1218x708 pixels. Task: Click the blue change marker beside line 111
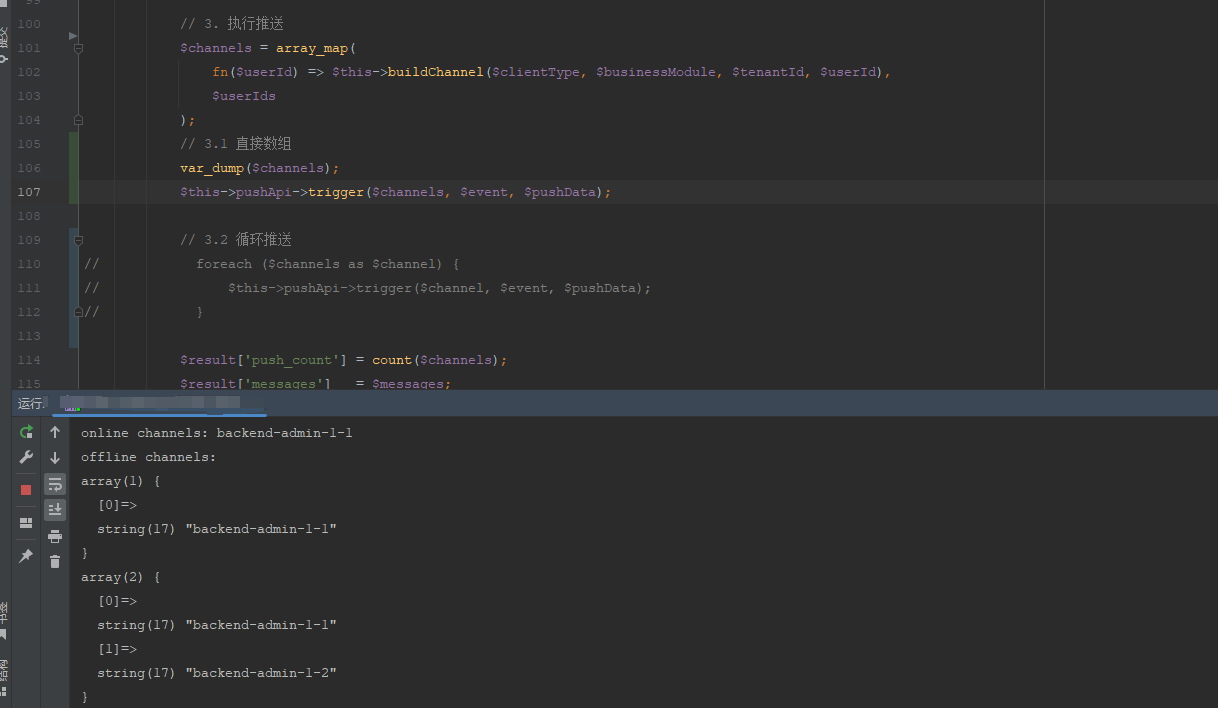pyautogui.click(x=73, y=288)
